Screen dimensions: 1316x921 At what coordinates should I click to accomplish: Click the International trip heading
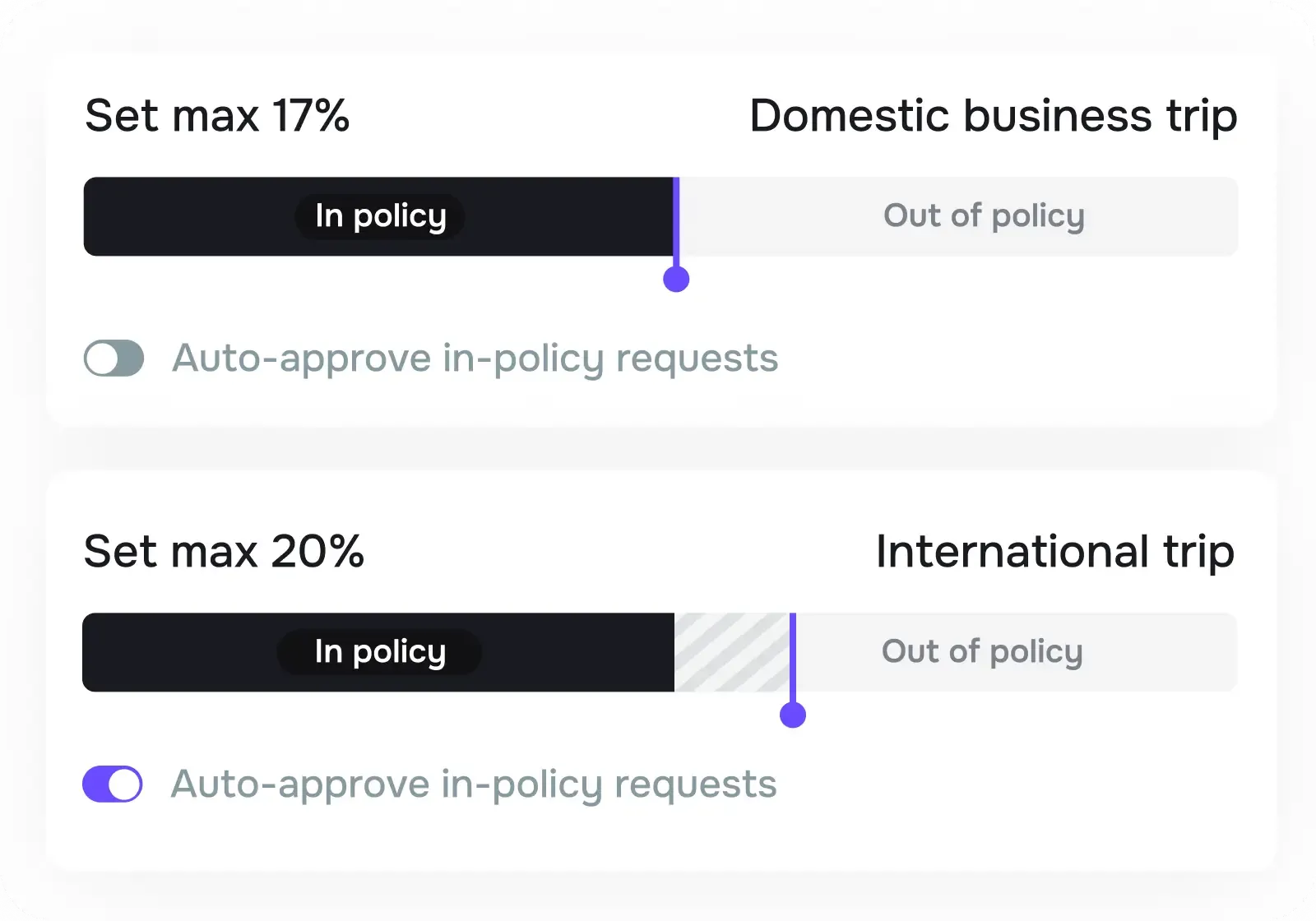[1054, 552]
